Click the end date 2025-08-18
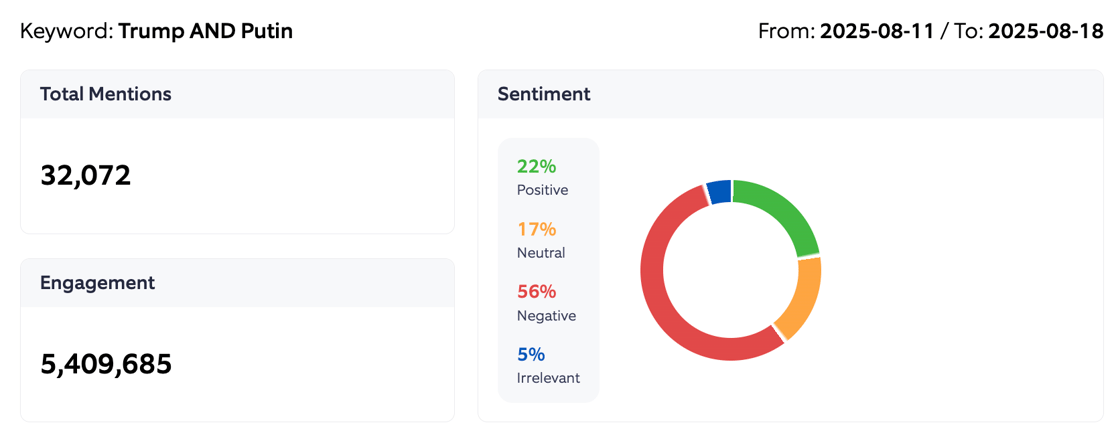This screenshot has width=1120, height=443. [x=1046, y=31]
